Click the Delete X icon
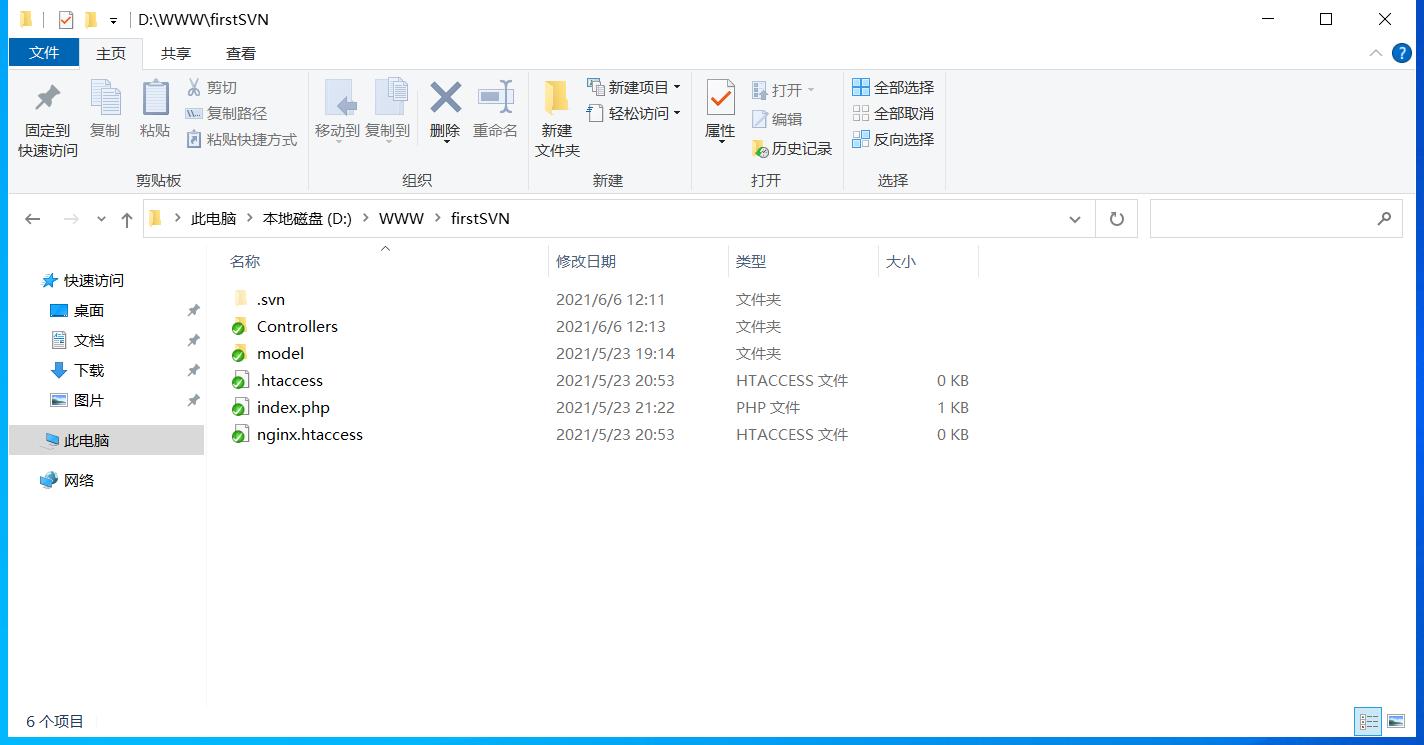This screenshot has width=1424, height=745. pos(445,98)
